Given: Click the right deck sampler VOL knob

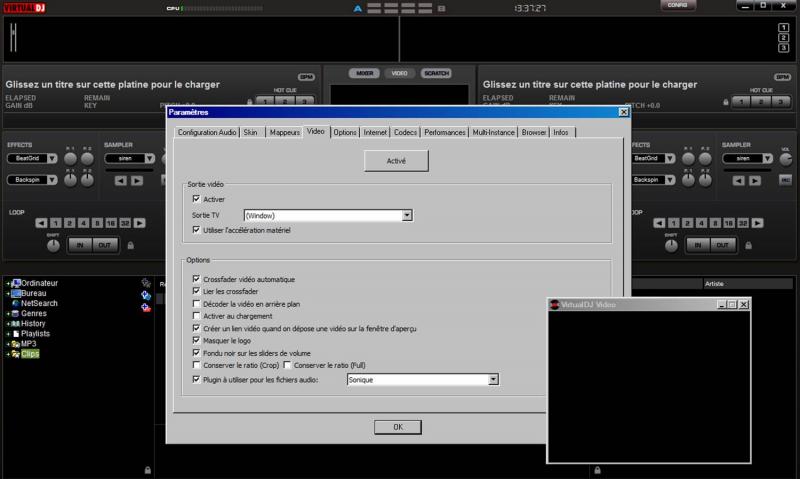Looking at the screenshot, I should (x=785, y=160).
